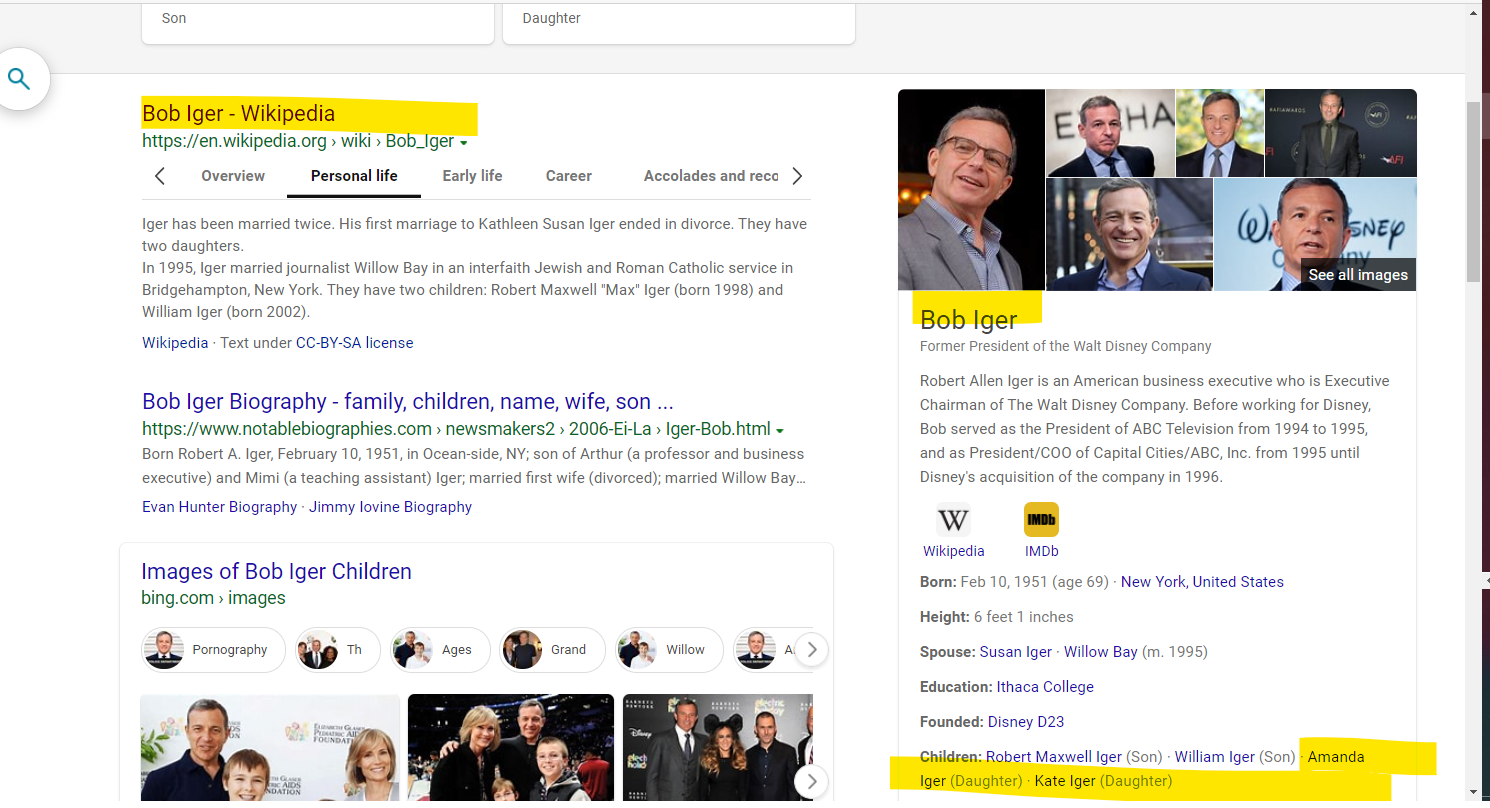Open the CC-BY-SA license link
This screenshot has height=808, width=1490.
click(354, 343)
